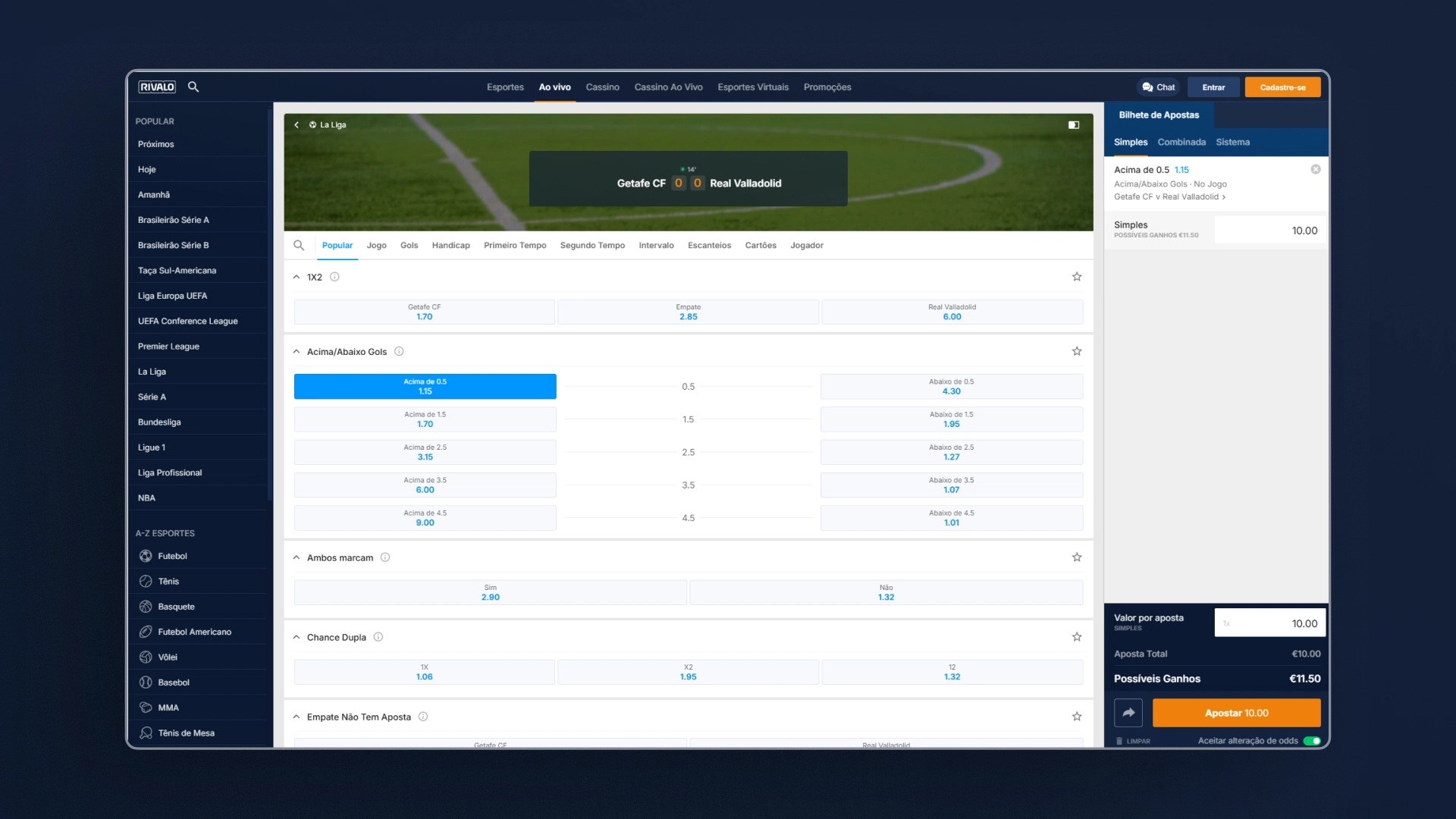Edit the Valor por aposta amount field
Screen dimensions: 1456x819
[x=1269, y=623]
